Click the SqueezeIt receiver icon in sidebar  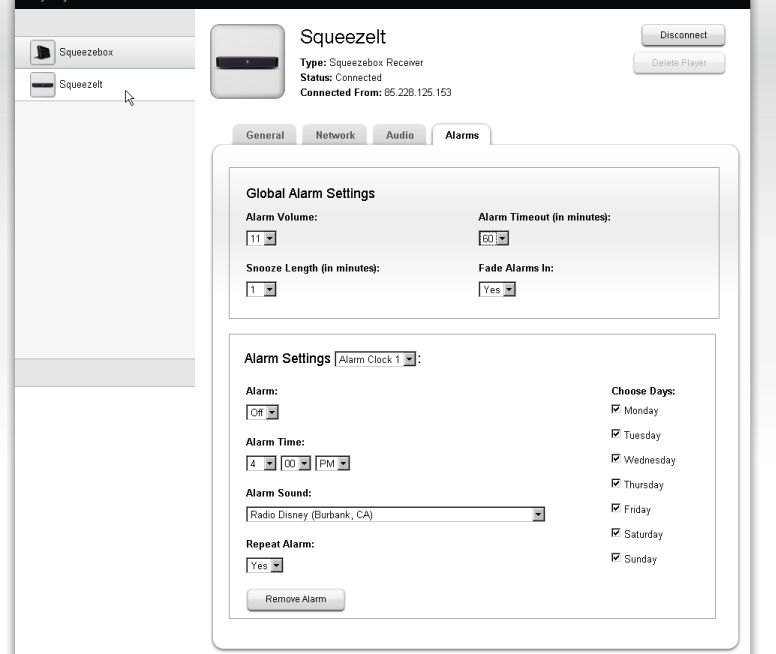point(42,85)
